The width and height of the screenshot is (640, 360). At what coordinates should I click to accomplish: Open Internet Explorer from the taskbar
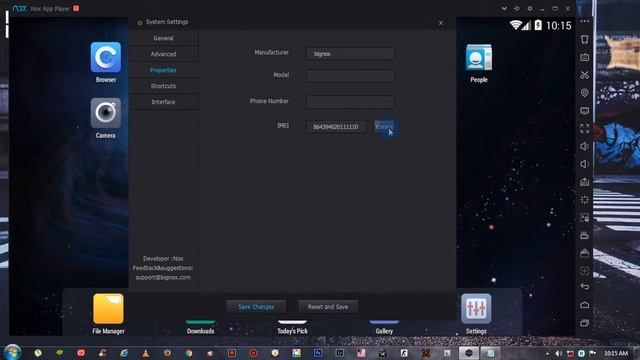124,353
